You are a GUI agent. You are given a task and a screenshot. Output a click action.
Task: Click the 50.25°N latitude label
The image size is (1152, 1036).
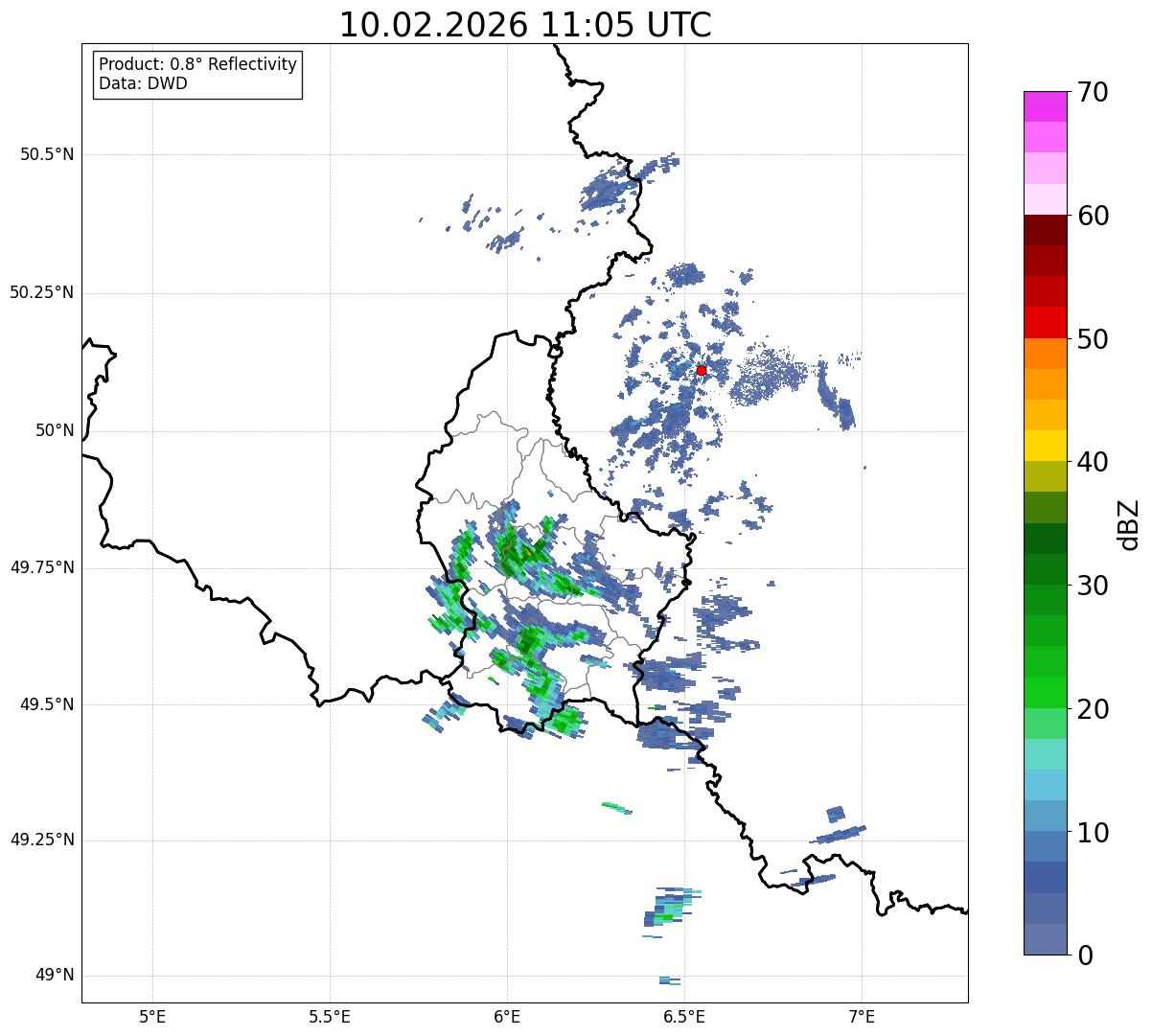coord(42,292)
